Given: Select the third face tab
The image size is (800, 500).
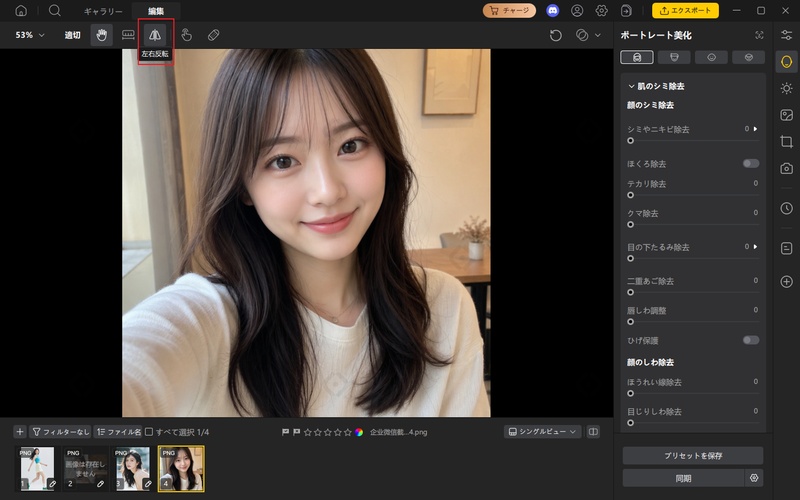Looking at the screenshot, I should 711,57.
